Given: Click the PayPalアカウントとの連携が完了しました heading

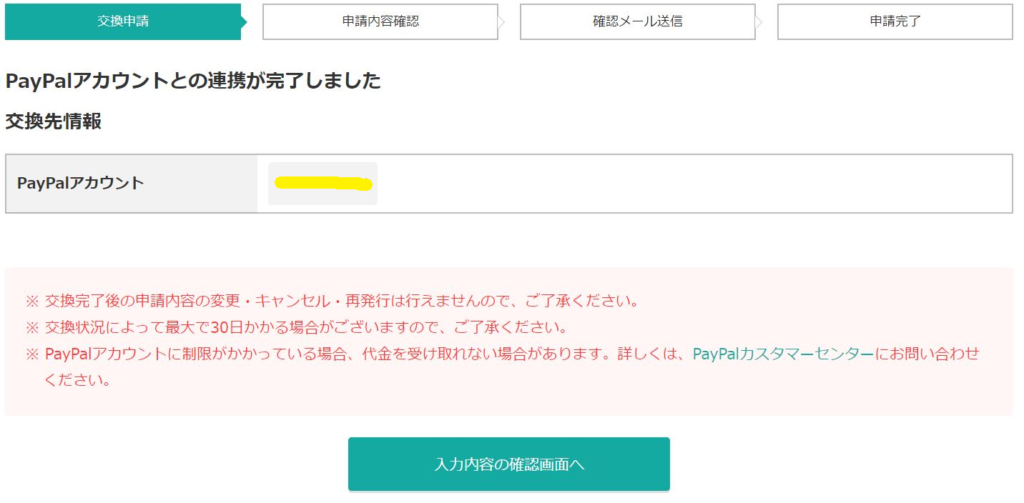Looking at the screenshot, I should (193, 81).
